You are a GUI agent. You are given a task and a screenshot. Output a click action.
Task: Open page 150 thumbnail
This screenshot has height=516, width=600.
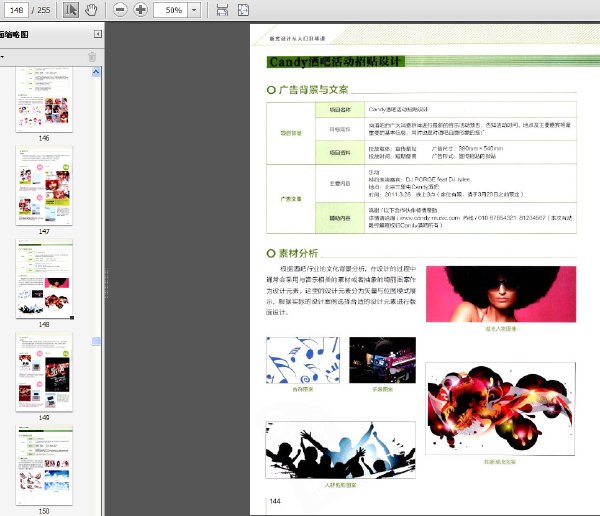44,465
